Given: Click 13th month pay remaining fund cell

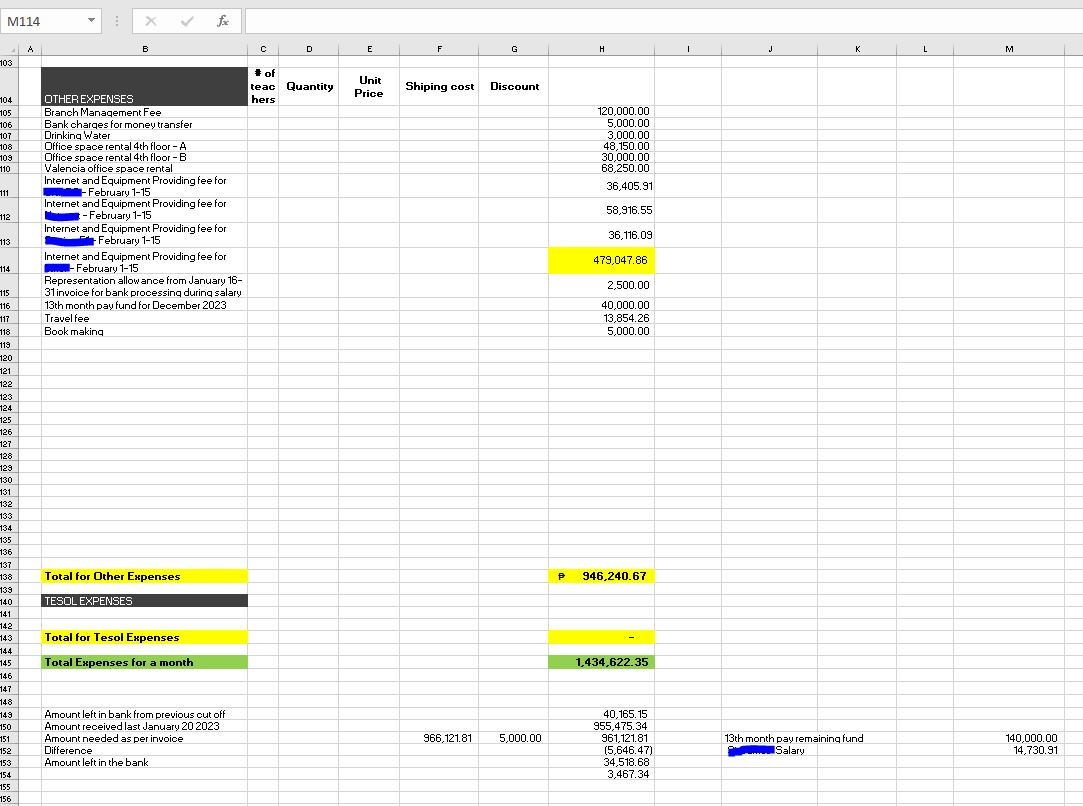Looking at the screenshot, I should (x=794, y=738).
